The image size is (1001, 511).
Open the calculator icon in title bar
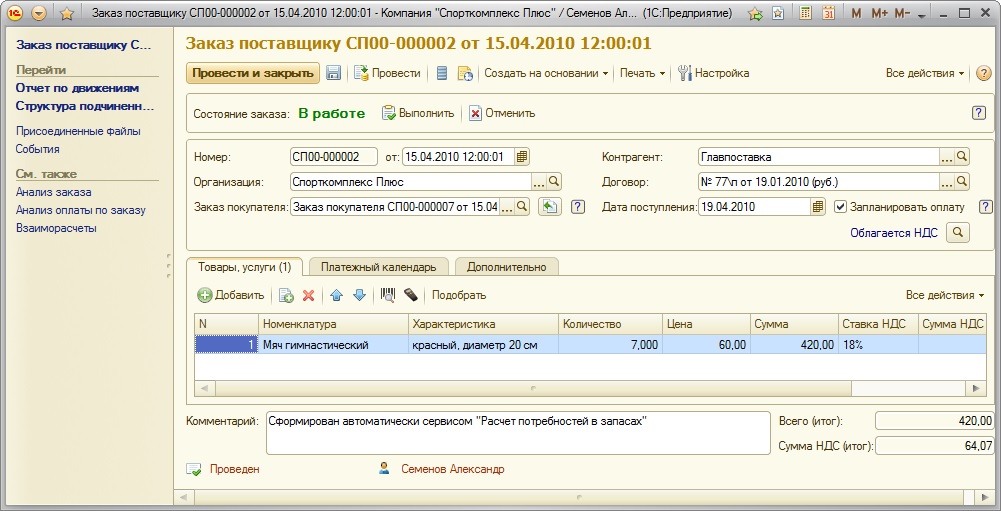click(x=806, y=13)
